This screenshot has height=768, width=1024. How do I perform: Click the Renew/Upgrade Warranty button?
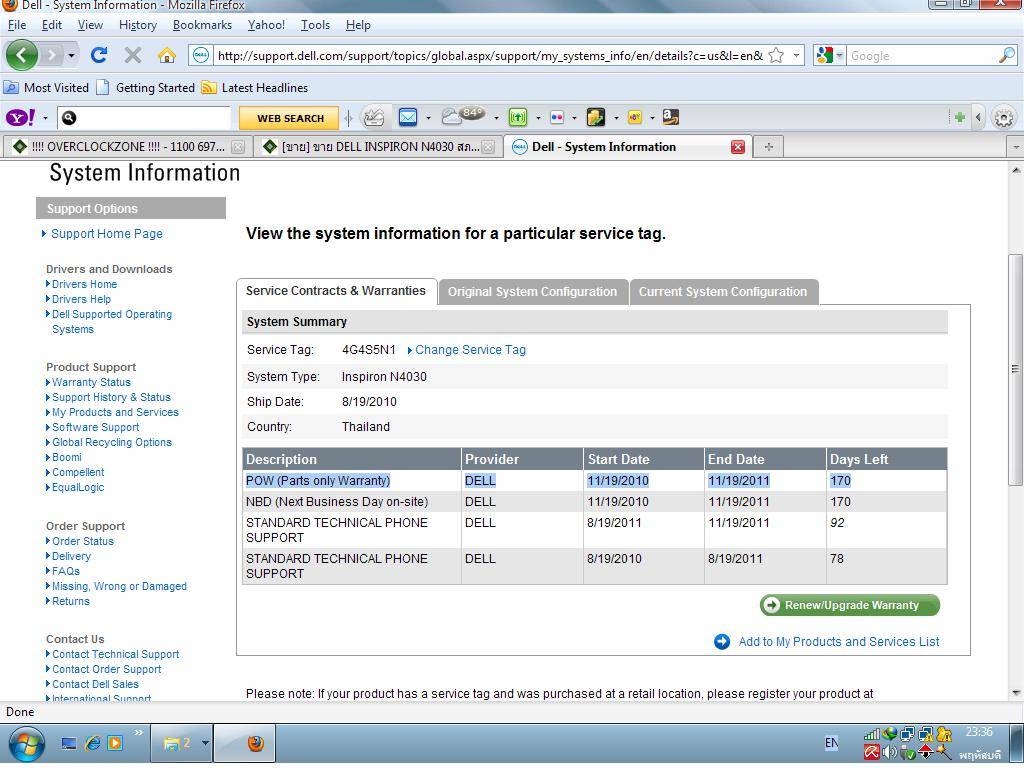(850, 605)
